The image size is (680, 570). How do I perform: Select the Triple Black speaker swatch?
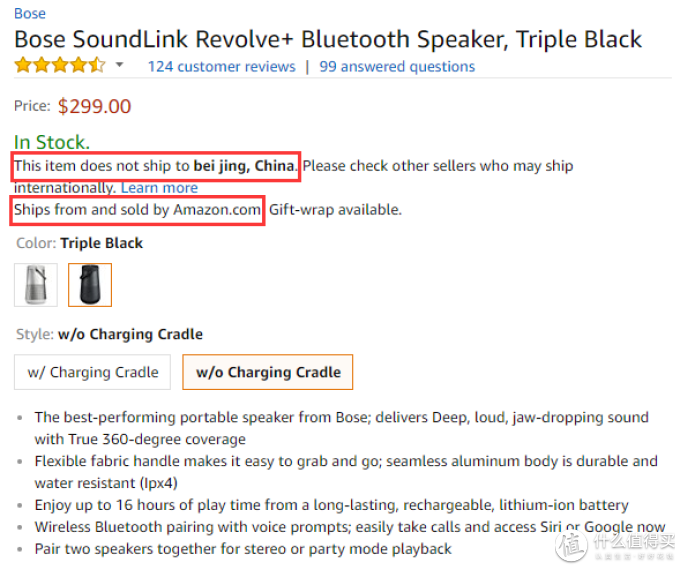90,285
